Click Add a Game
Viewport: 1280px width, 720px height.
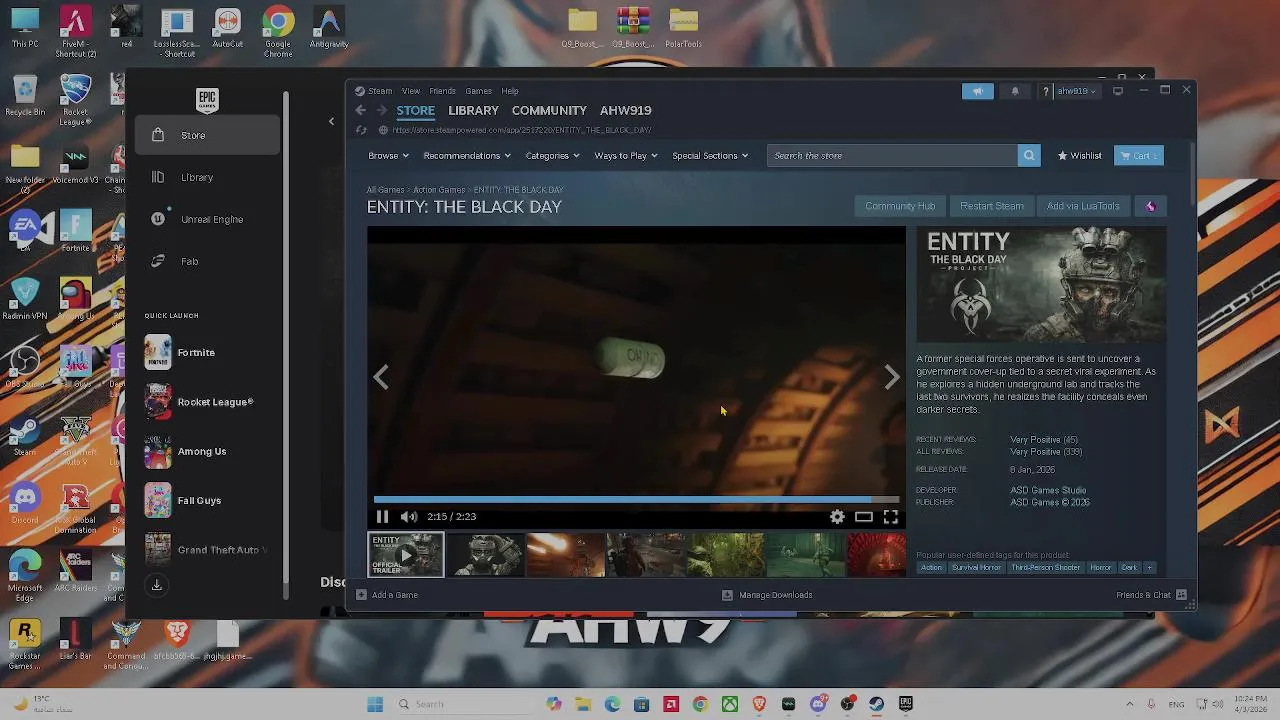[387, 595]
